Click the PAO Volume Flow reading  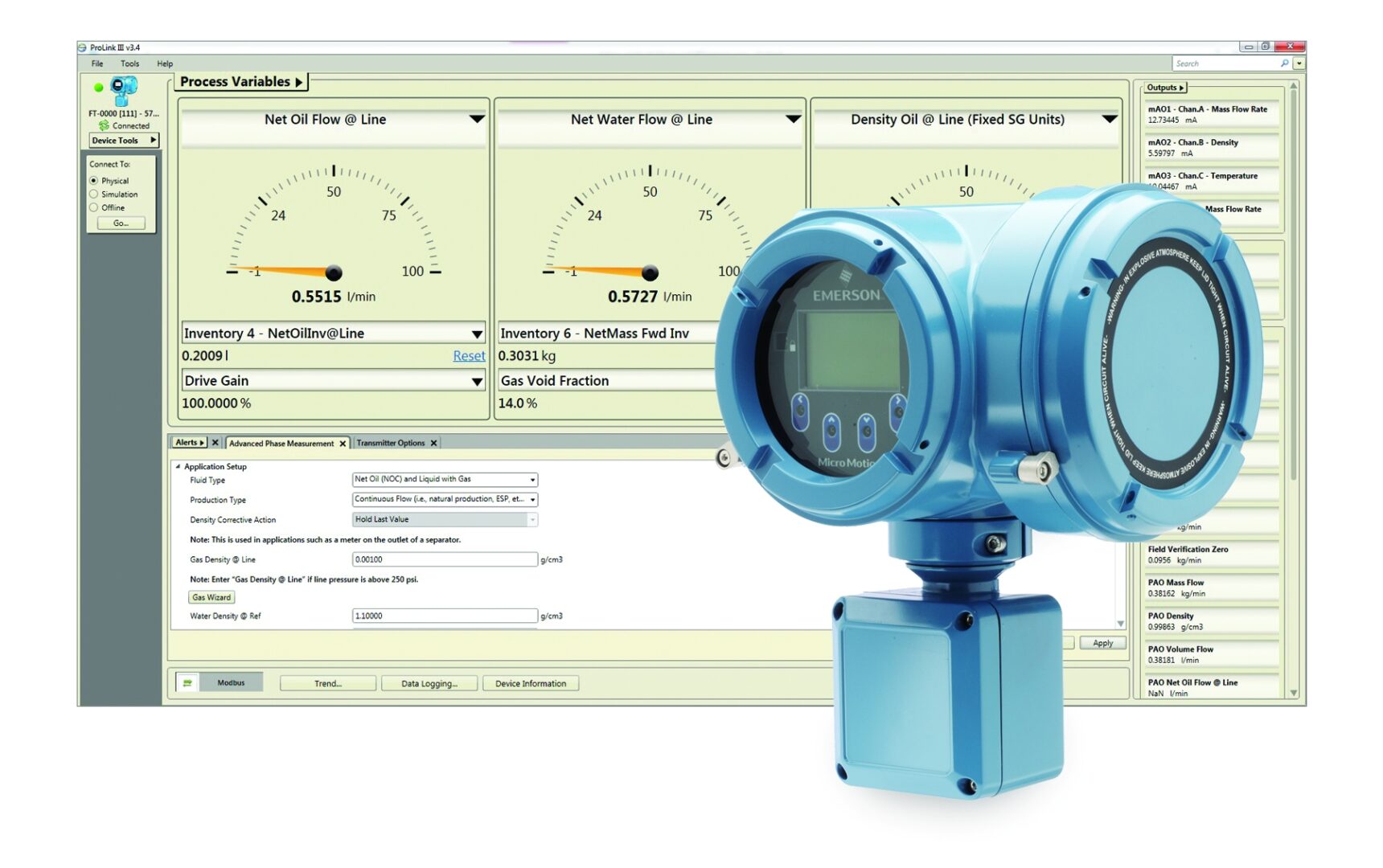pos(1211,654)
